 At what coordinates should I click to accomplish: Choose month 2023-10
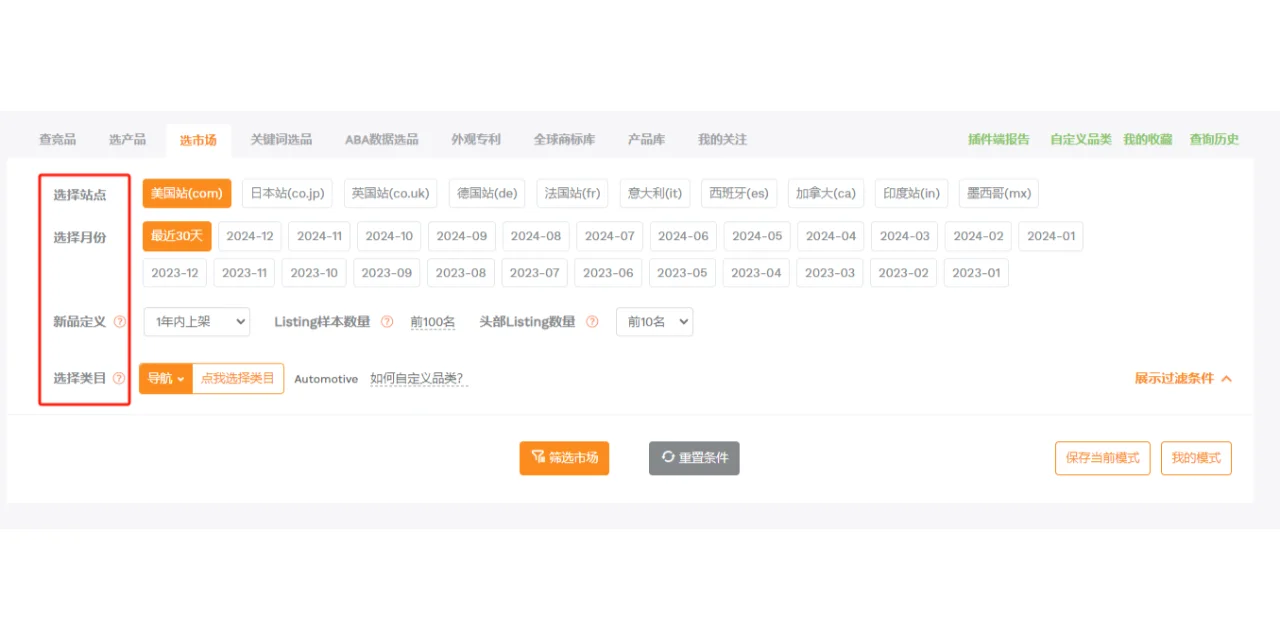314,273
